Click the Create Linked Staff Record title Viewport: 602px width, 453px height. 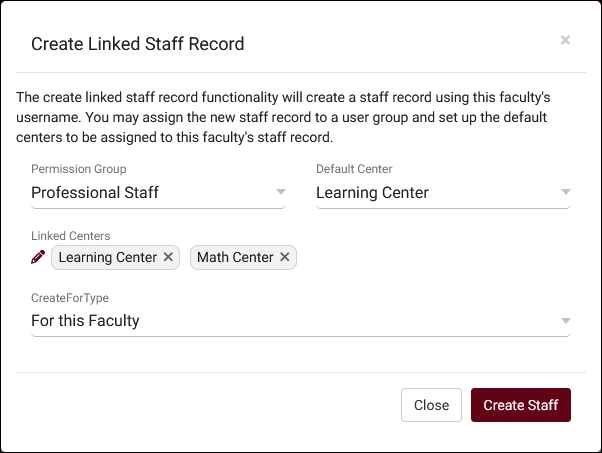(x=138, y=44)
